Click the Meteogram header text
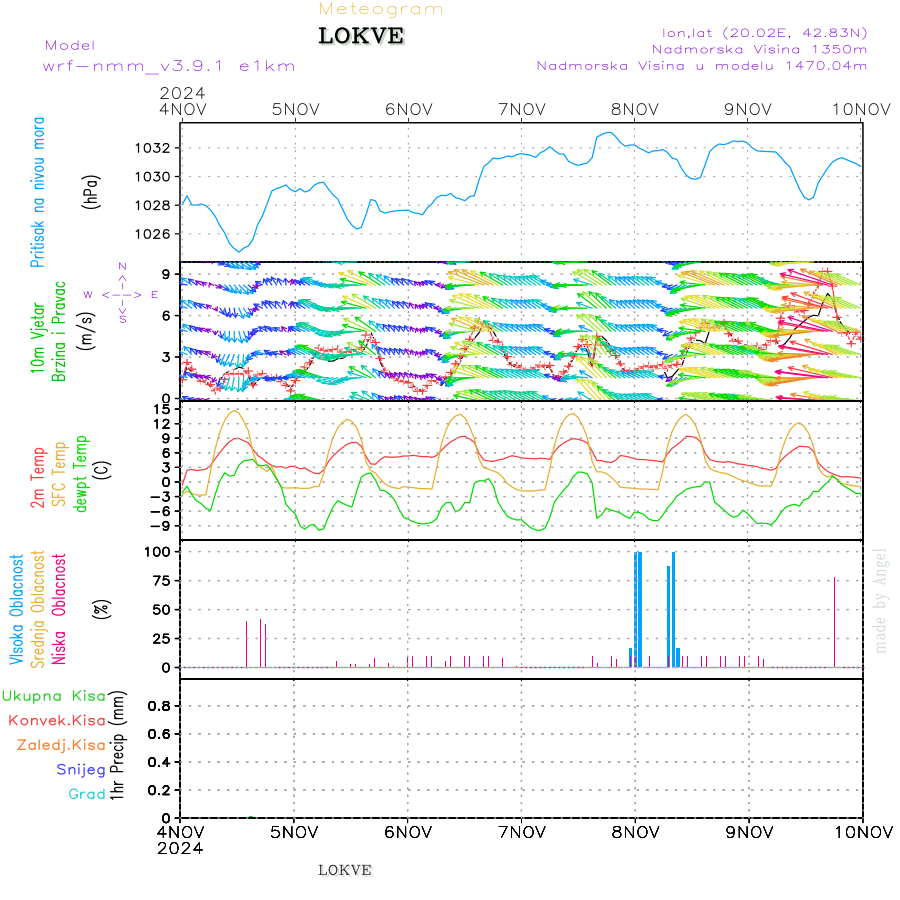Viewport: 900px width, 900px height. [381, 9]
